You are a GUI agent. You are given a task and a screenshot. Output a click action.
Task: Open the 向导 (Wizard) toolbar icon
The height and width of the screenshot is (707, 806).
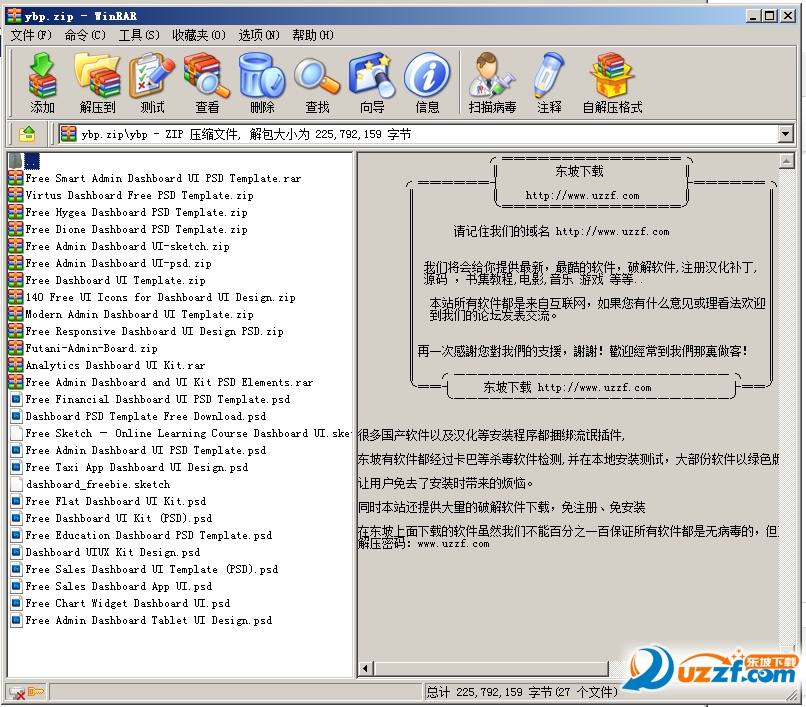372,76
